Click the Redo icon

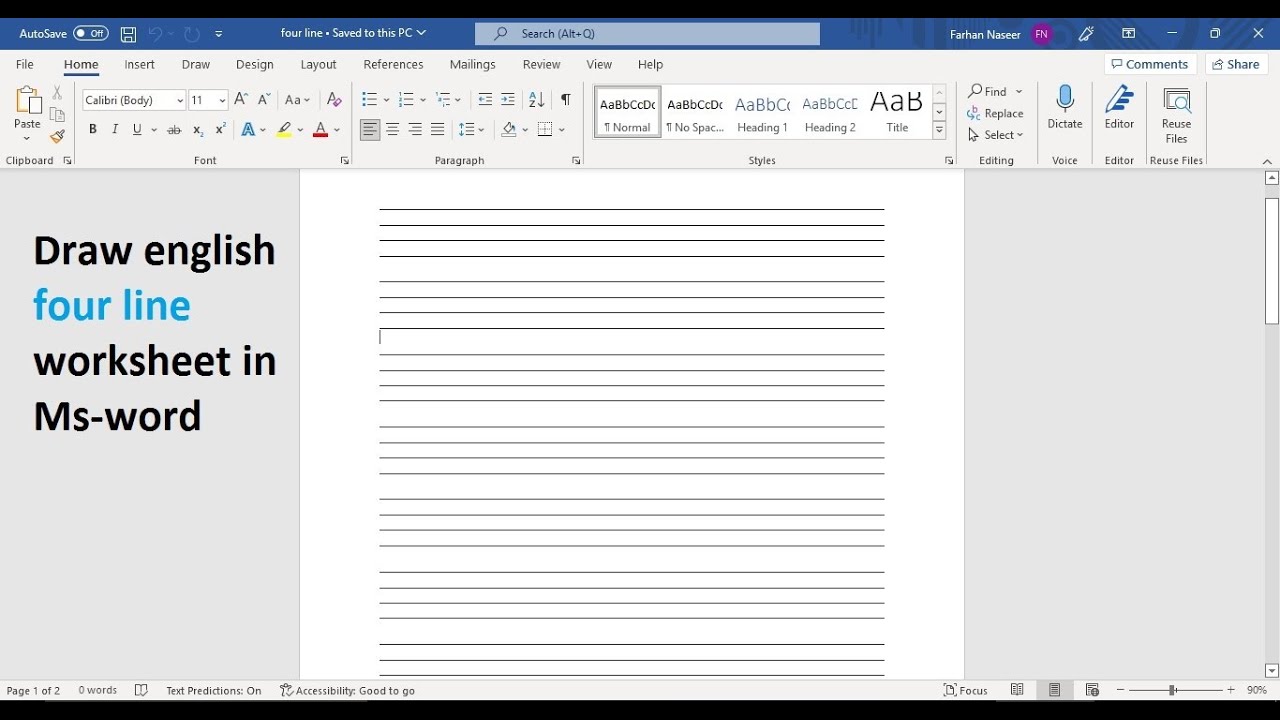[191, 34]
